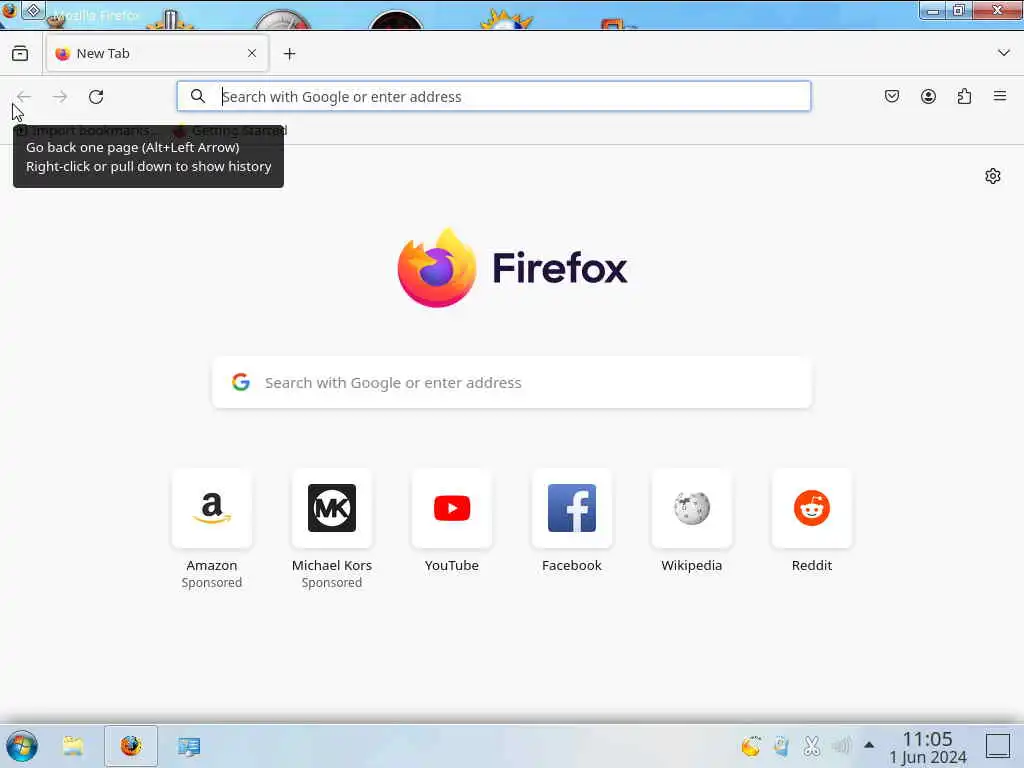The height and width of the screenshot is (768, 1024).
Task: Click the Michael Kors label text
Action: tap(332, 566)
